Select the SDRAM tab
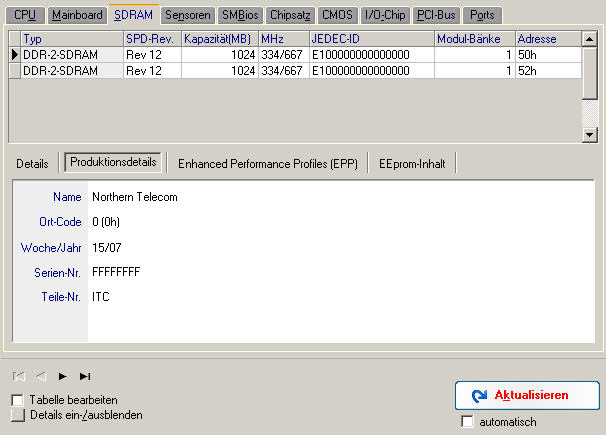 click(x=133, y=14)
